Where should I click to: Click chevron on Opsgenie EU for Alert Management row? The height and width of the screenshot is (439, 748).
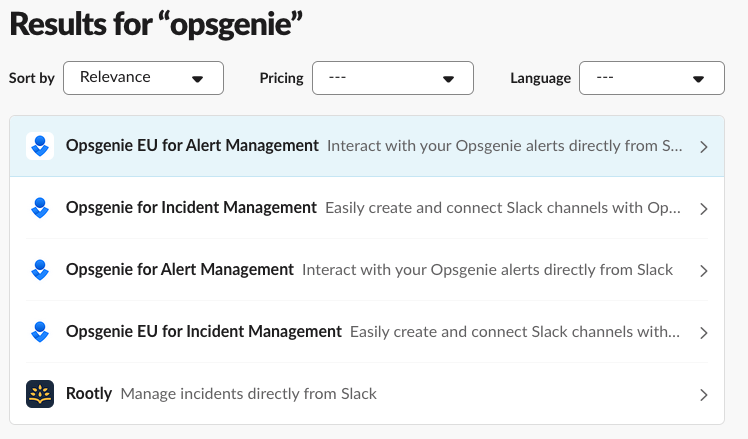coord(704,147)
